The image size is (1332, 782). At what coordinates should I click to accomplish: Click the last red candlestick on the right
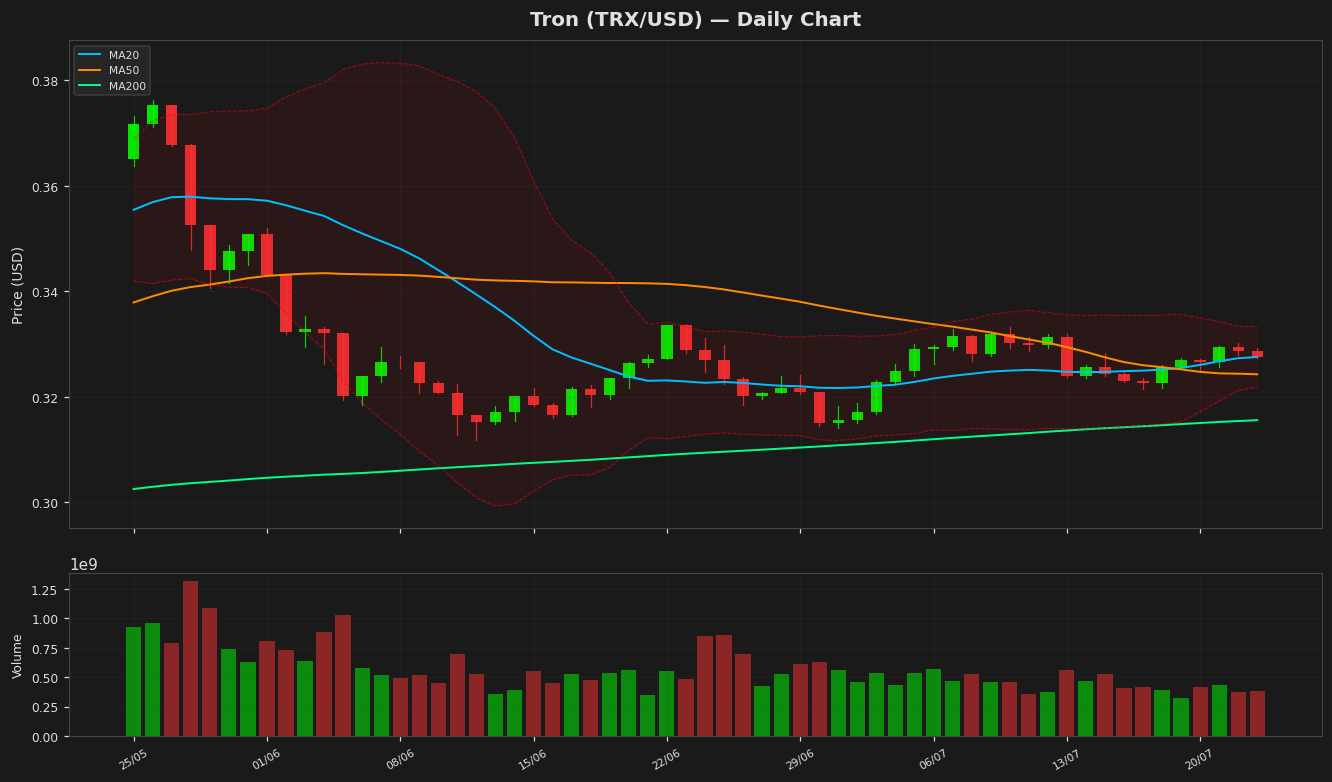point(1257,353)
